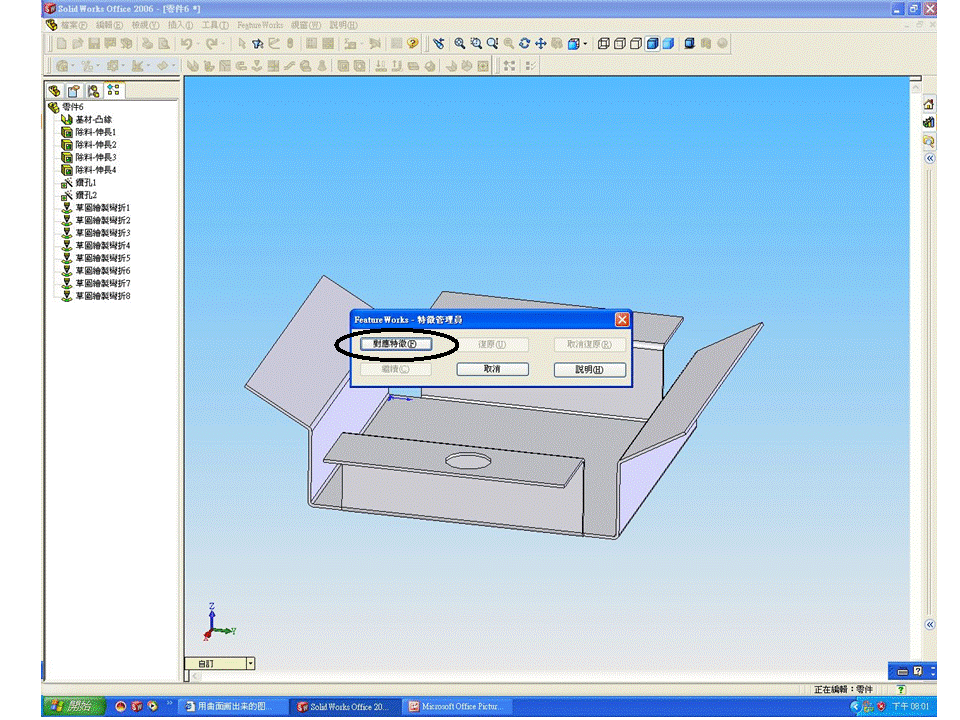Click the 說明(H) button in FeatureWorks dialog
Image resolution: width=960 pixels, height=720 pixels.
(x=590, y=369)
